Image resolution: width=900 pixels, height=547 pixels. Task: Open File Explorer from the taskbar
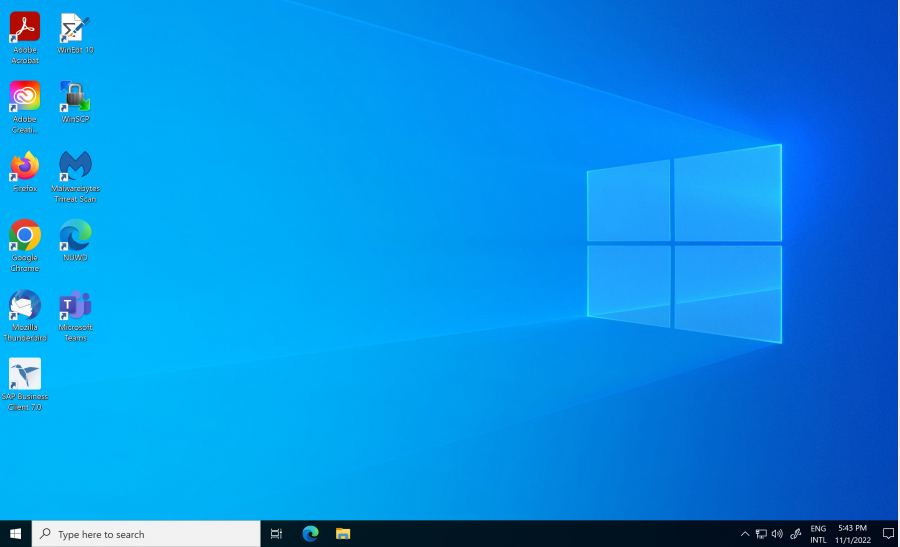click(x=342, y=534)
